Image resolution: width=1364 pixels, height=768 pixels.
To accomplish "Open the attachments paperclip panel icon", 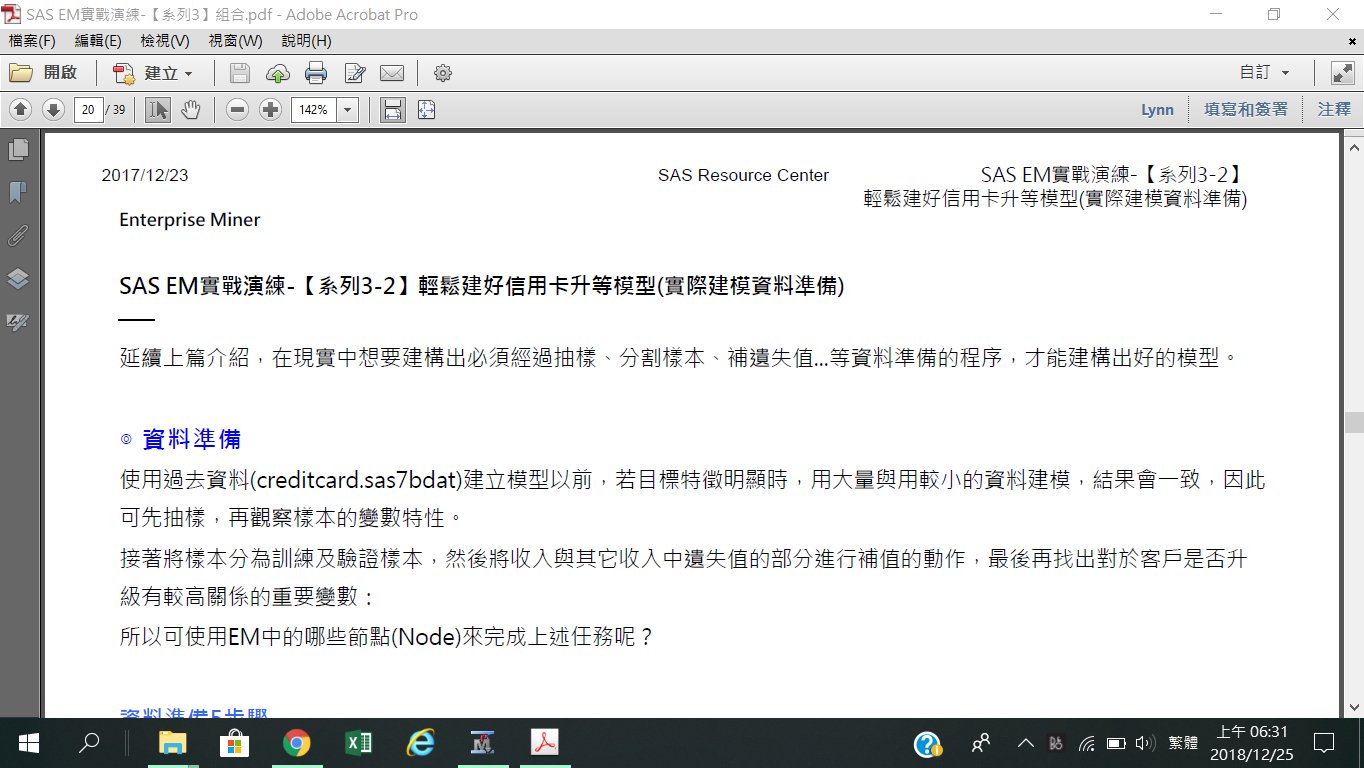I will tap(18, 236).
